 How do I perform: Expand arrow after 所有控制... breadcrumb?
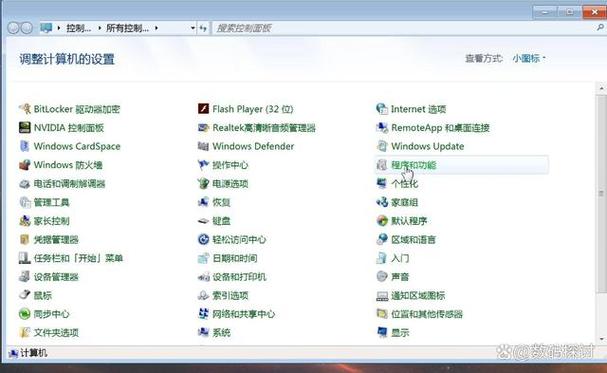[x=156, y=28]
